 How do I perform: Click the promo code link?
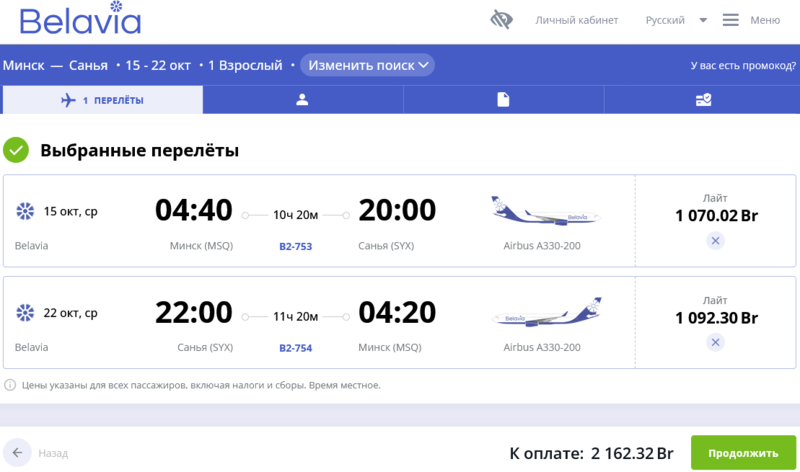742,66
